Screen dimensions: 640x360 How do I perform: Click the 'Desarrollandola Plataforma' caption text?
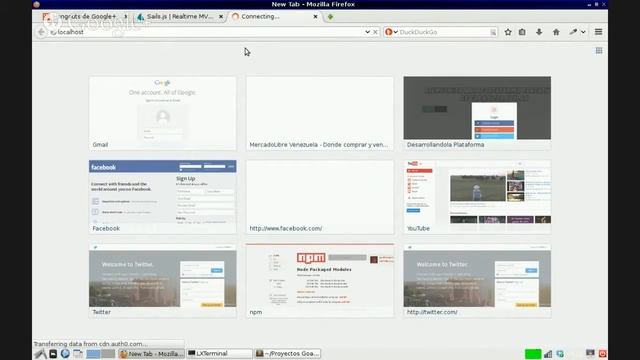coord(445,144)
